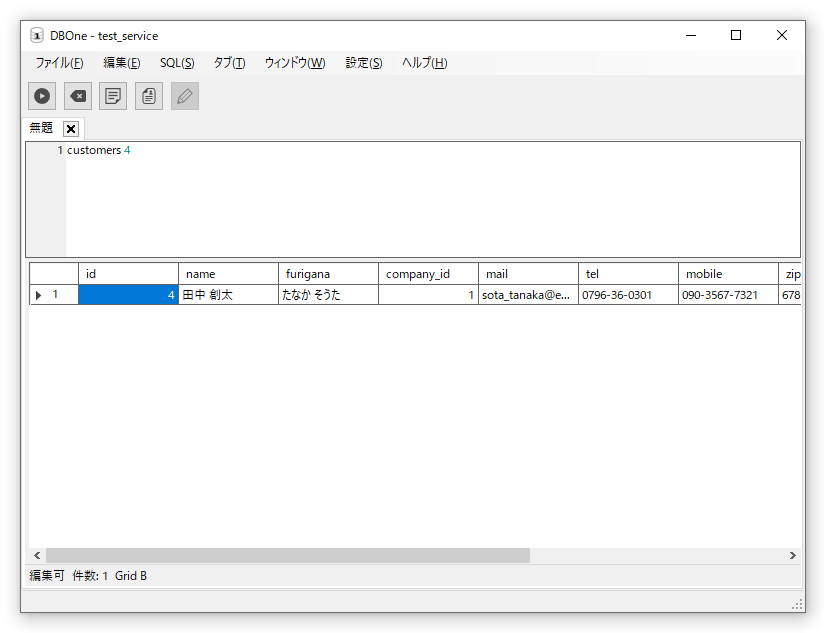Viewport: 826px width, 633px height.
Task: Open the 編集(E) menu
Action: point(122,63)
